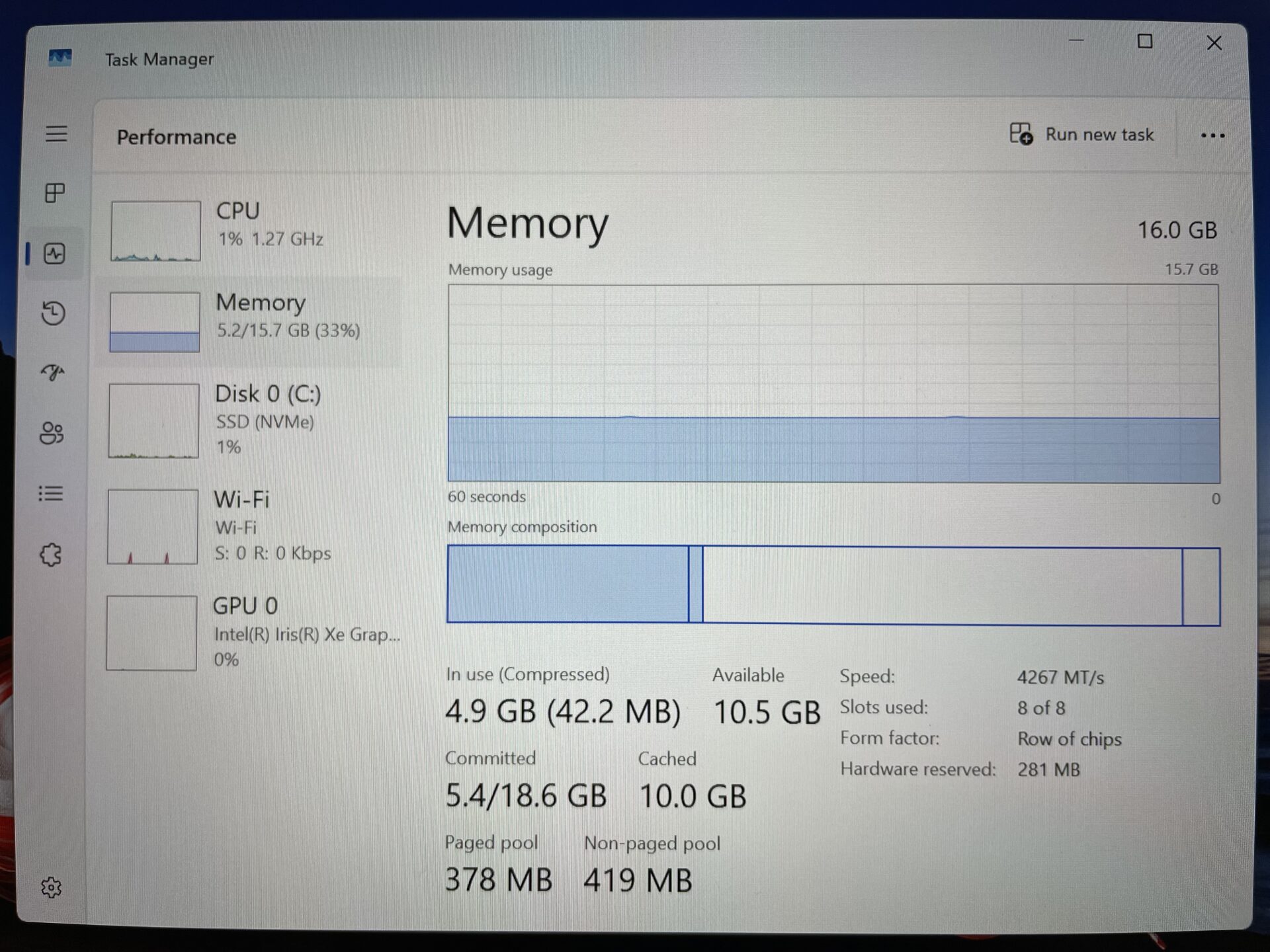Open the App history page icon

point(53,313)
